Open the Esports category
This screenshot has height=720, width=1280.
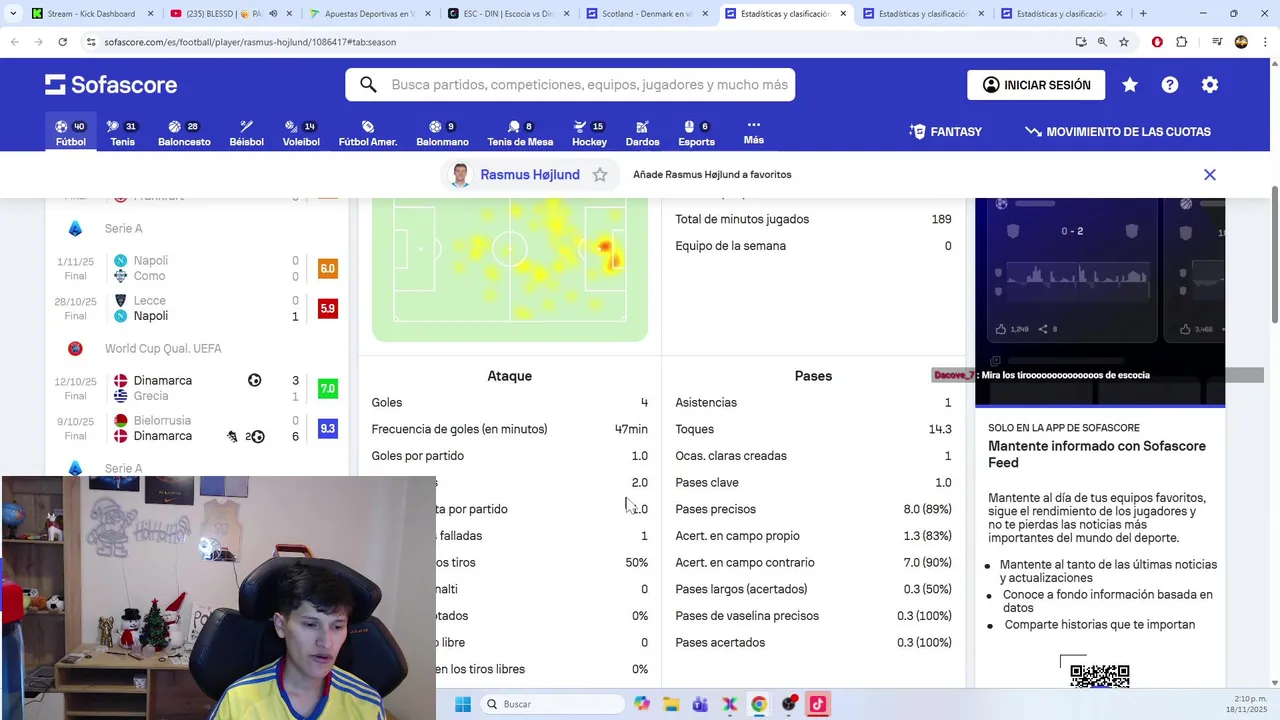[696, 133]
